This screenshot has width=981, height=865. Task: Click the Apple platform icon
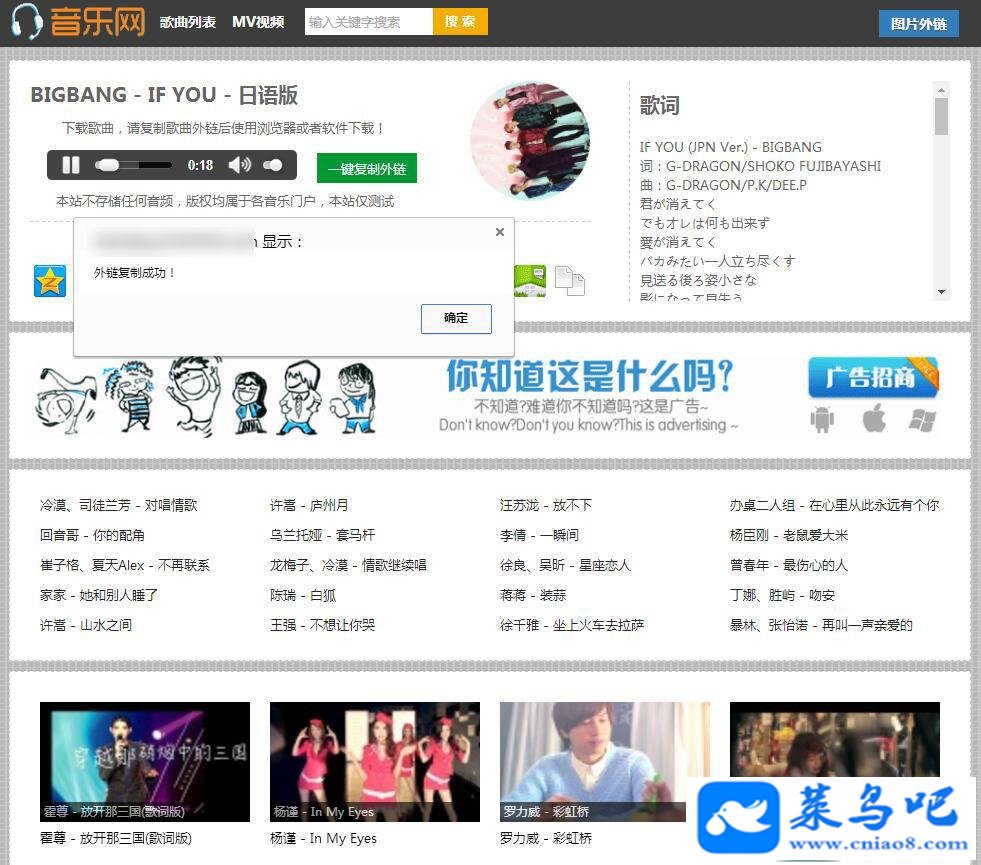tap(874, 418)
